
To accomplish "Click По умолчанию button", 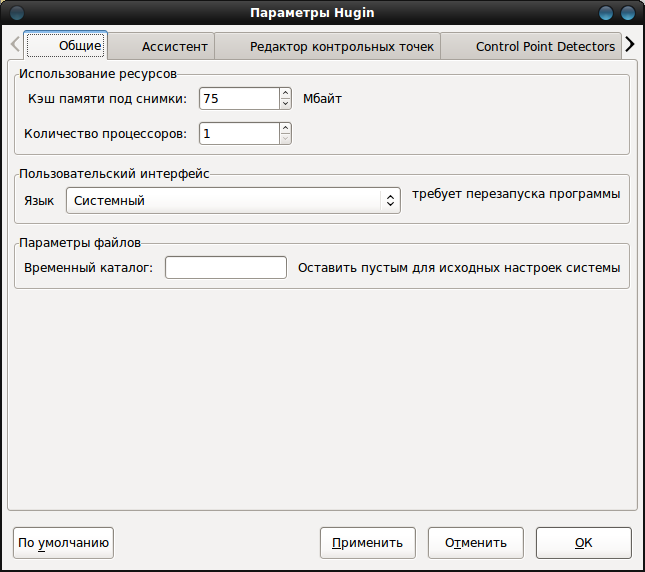I will tap(63, 543).
